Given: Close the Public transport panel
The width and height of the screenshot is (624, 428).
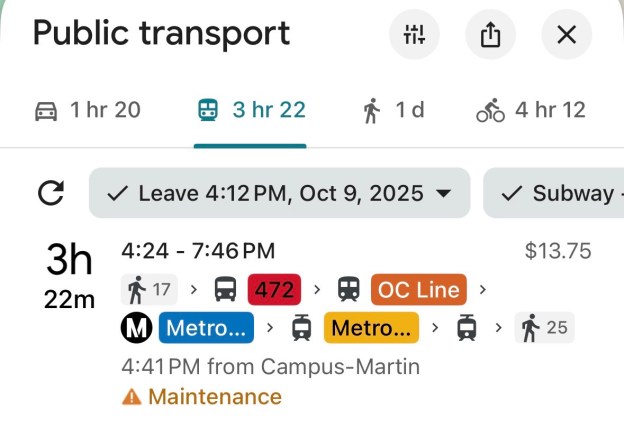Looking at the screenshot, I should point(566,36).
